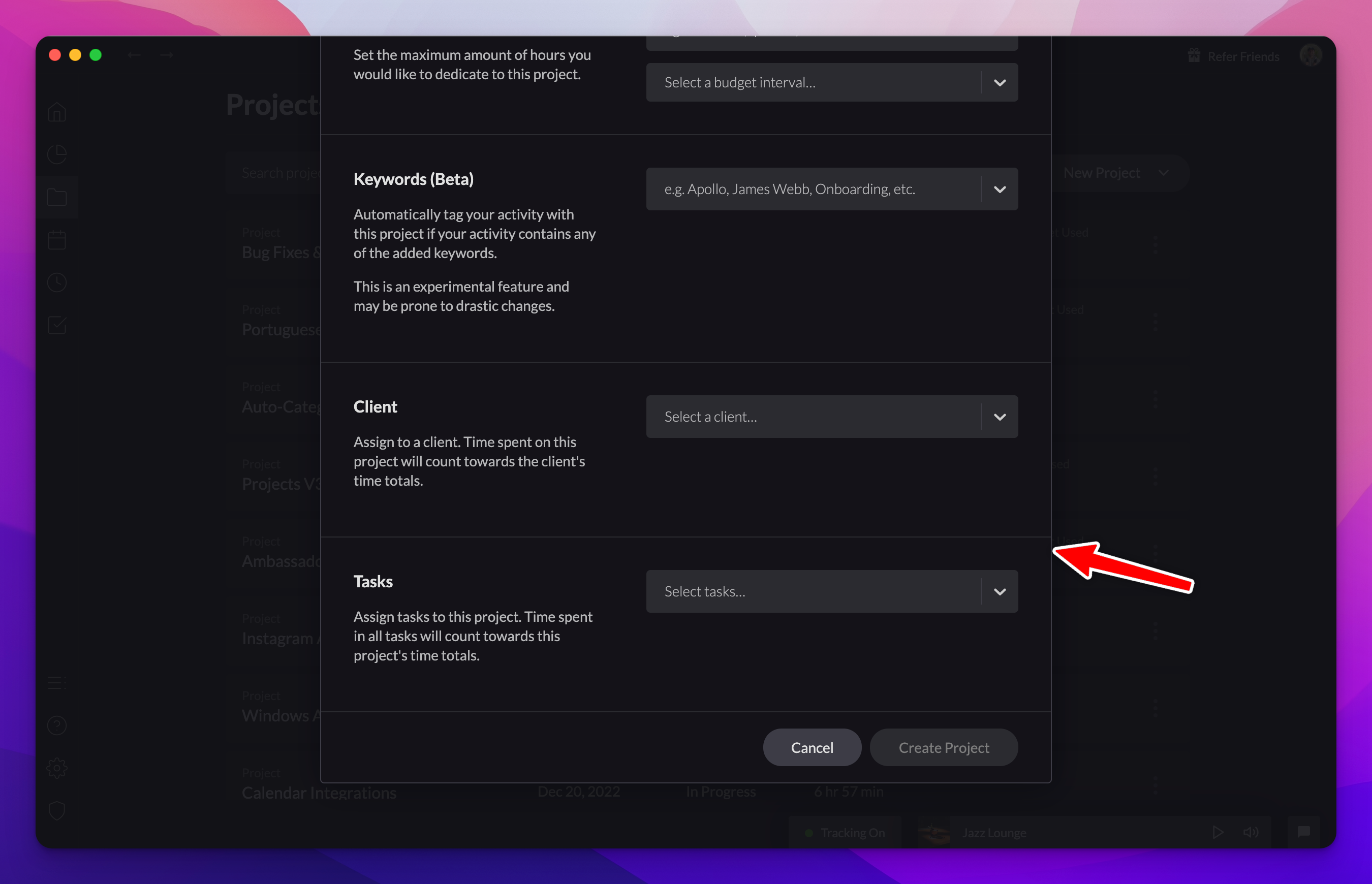Open the help question mark icon
This screenshot has width=1372, height=884.
pos(57,725)
